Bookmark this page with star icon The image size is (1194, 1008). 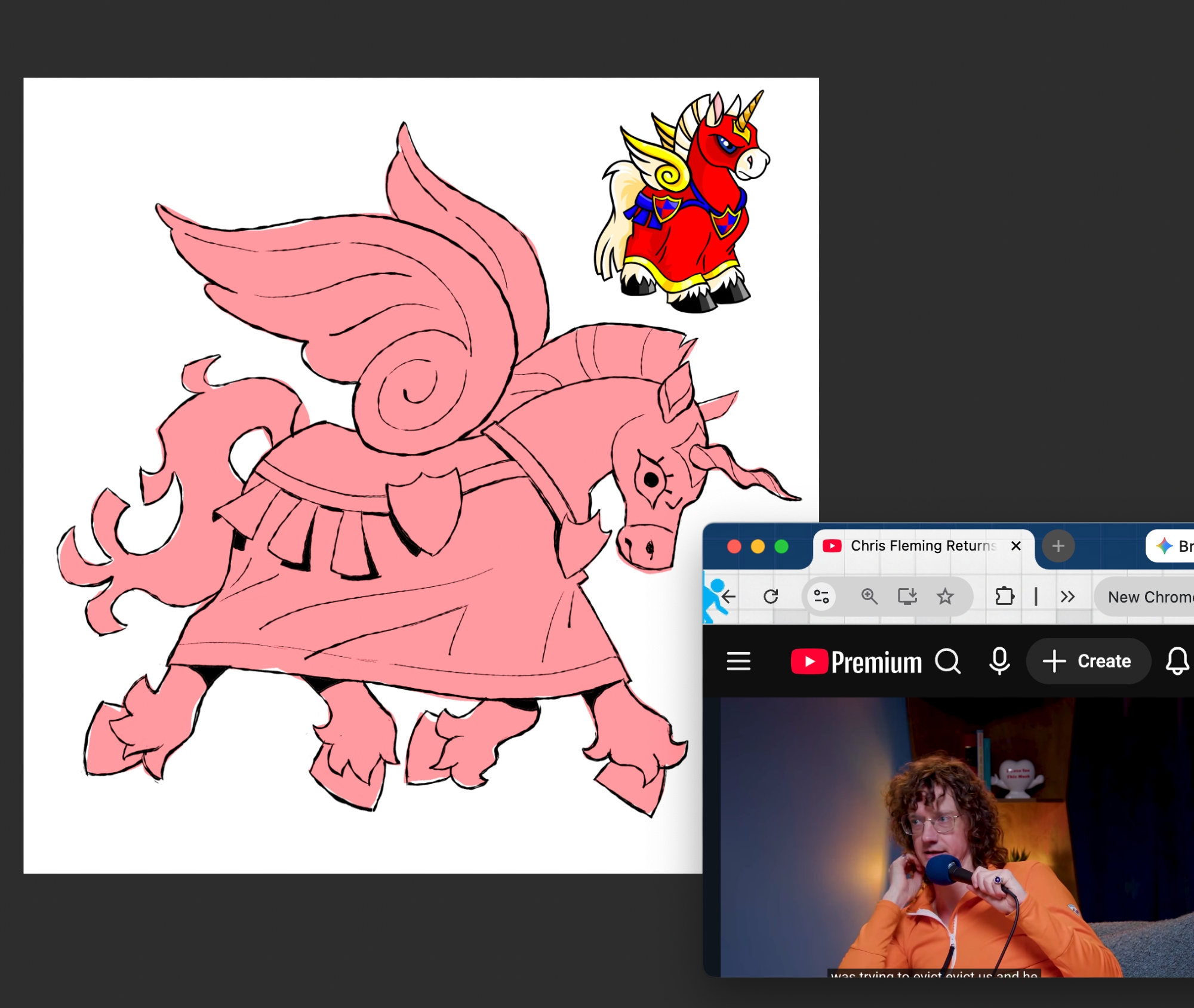tap(945, 596)
